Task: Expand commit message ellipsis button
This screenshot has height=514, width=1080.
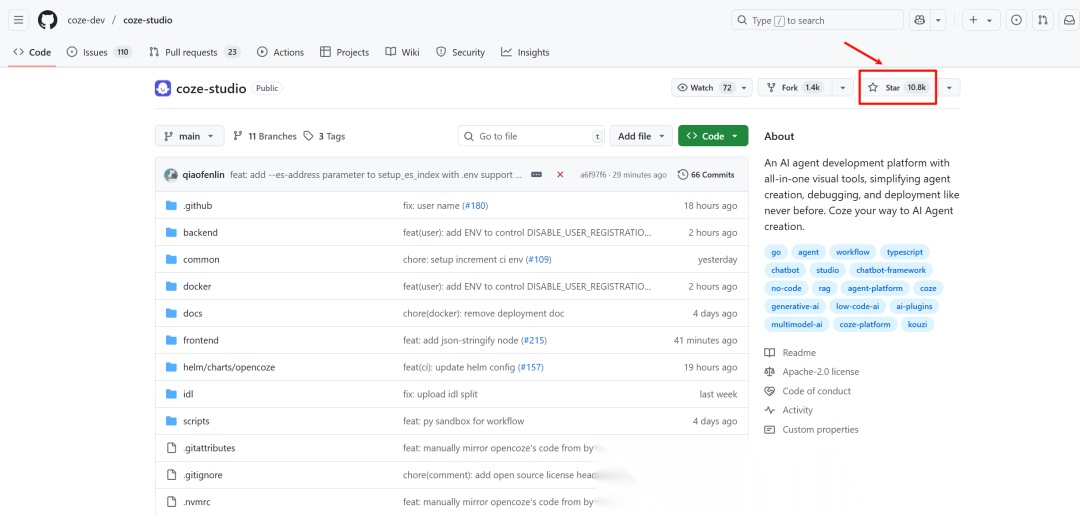Action: click(x=537, y=175)
